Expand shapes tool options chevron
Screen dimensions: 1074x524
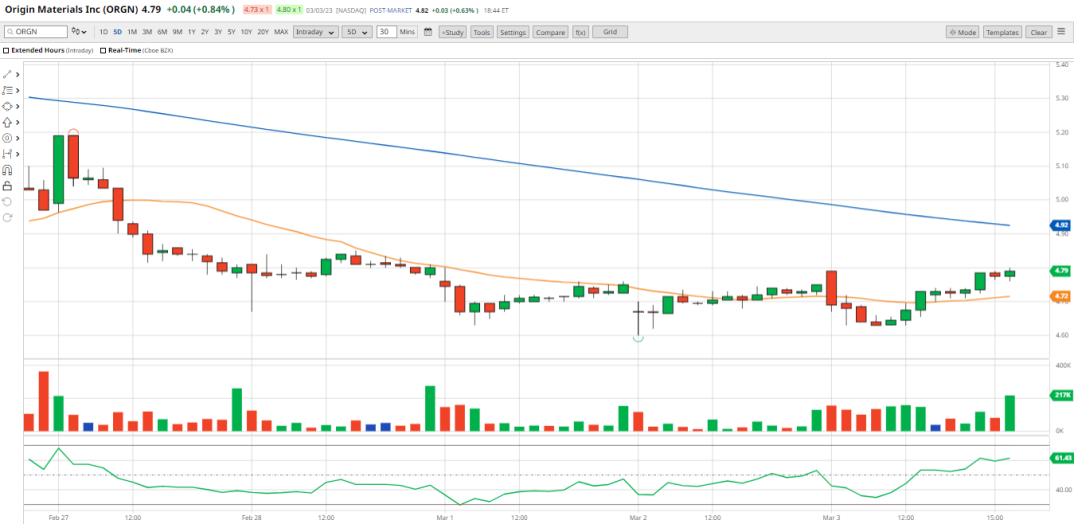pyautogui.click(x=18, y=106)
